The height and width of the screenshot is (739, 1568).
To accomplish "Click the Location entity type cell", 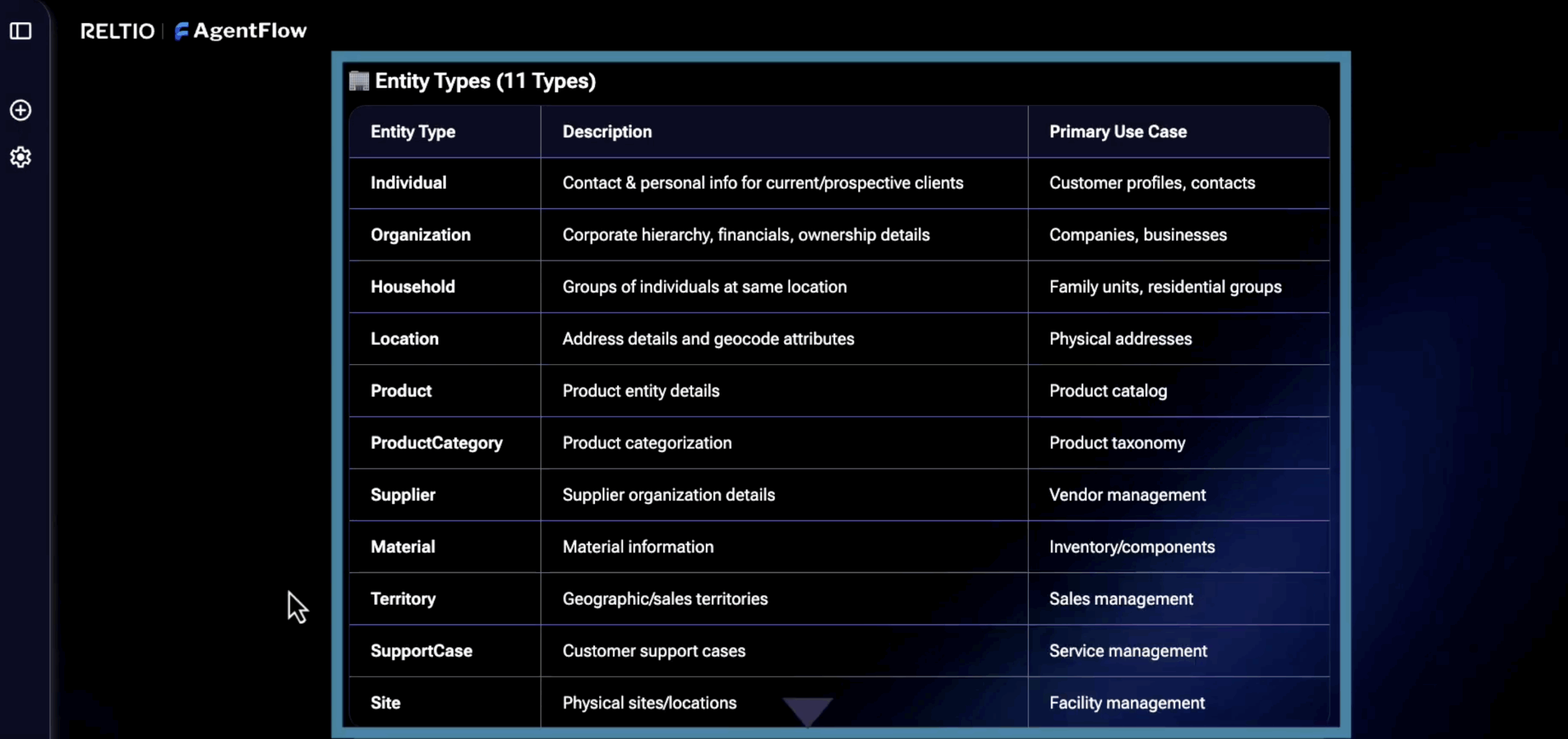I will click(x=404, y=339).
